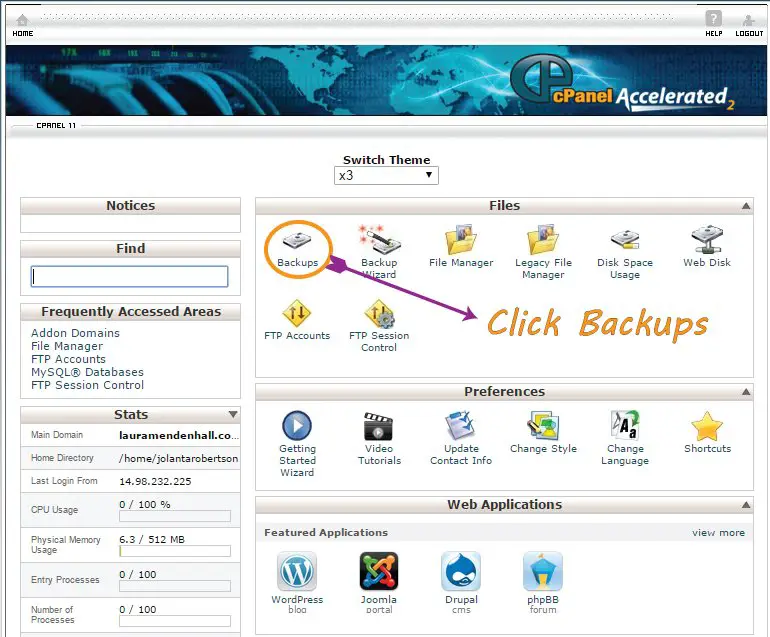Collapse the Files section
The height and width of the screenshot is (637, 770).
click(746, 206)
